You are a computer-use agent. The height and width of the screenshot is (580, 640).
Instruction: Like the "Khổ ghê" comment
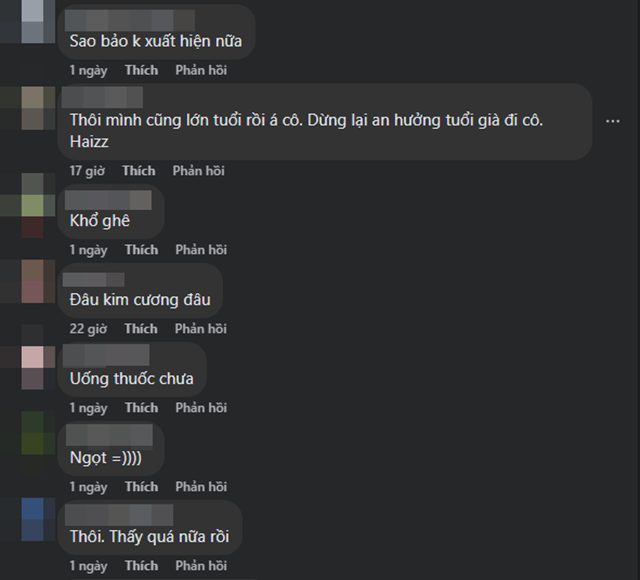coord(141,250)
